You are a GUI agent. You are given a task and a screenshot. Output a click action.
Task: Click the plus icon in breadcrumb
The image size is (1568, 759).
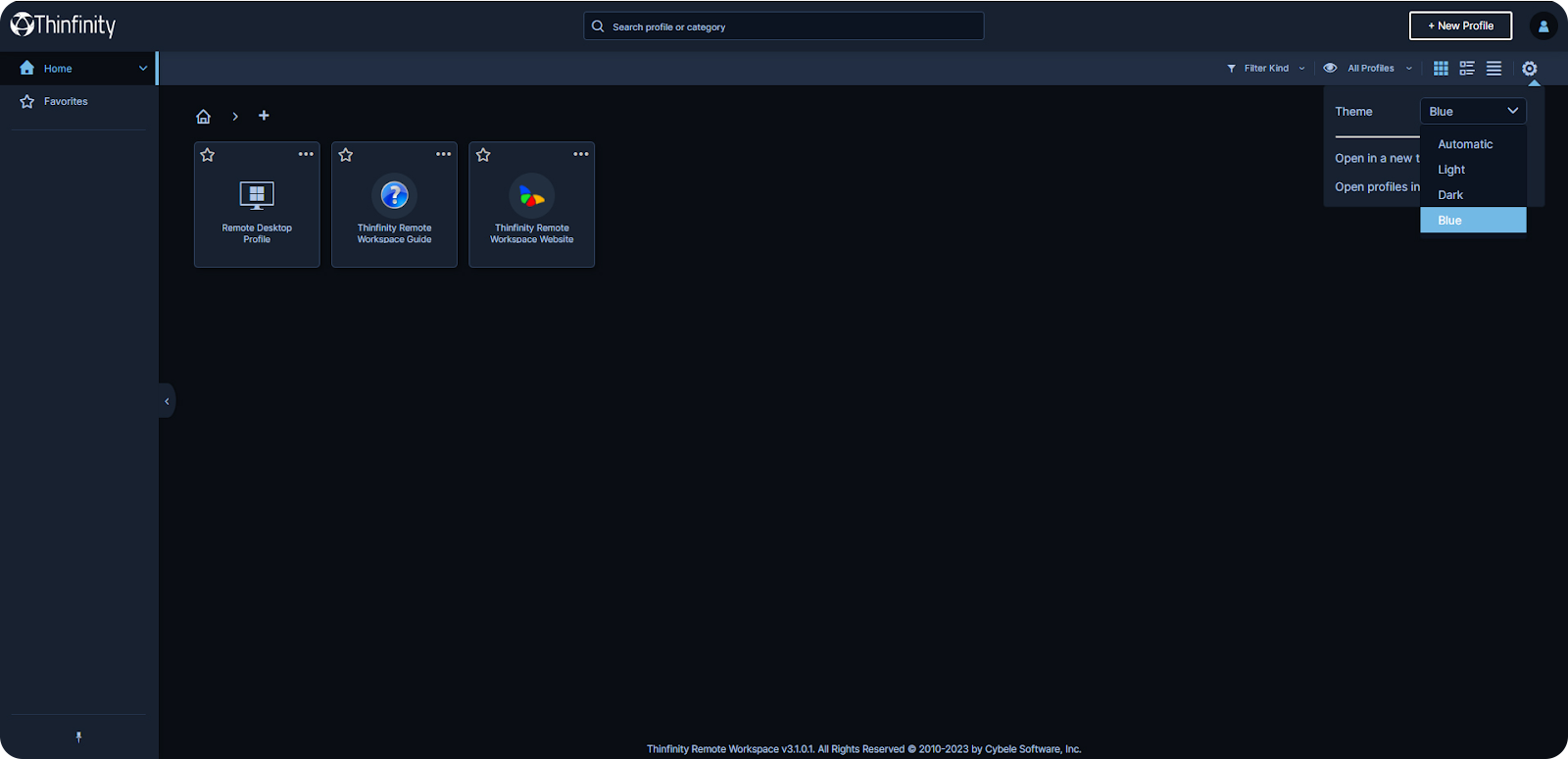264,116
